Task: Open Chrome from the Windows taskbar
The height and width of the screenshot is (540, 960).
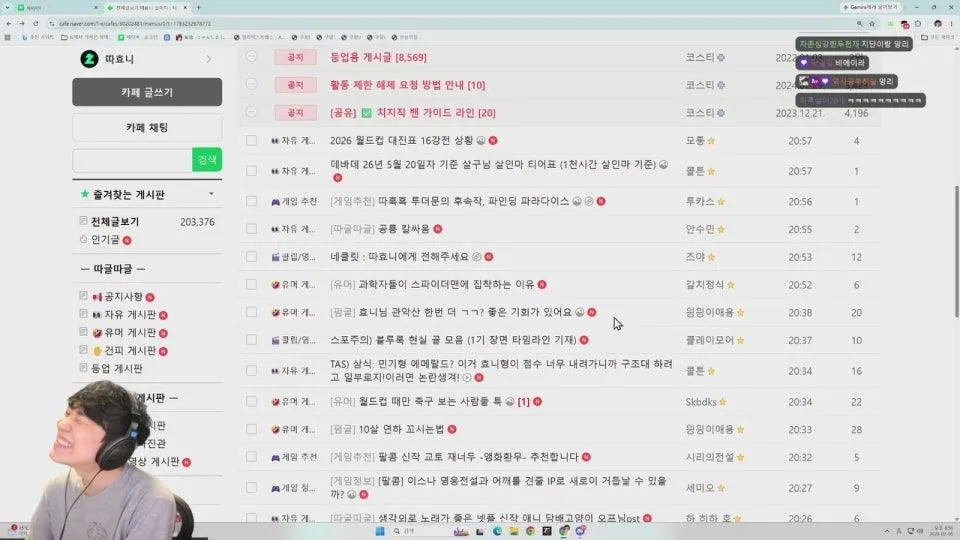Action: pos(530,531)
